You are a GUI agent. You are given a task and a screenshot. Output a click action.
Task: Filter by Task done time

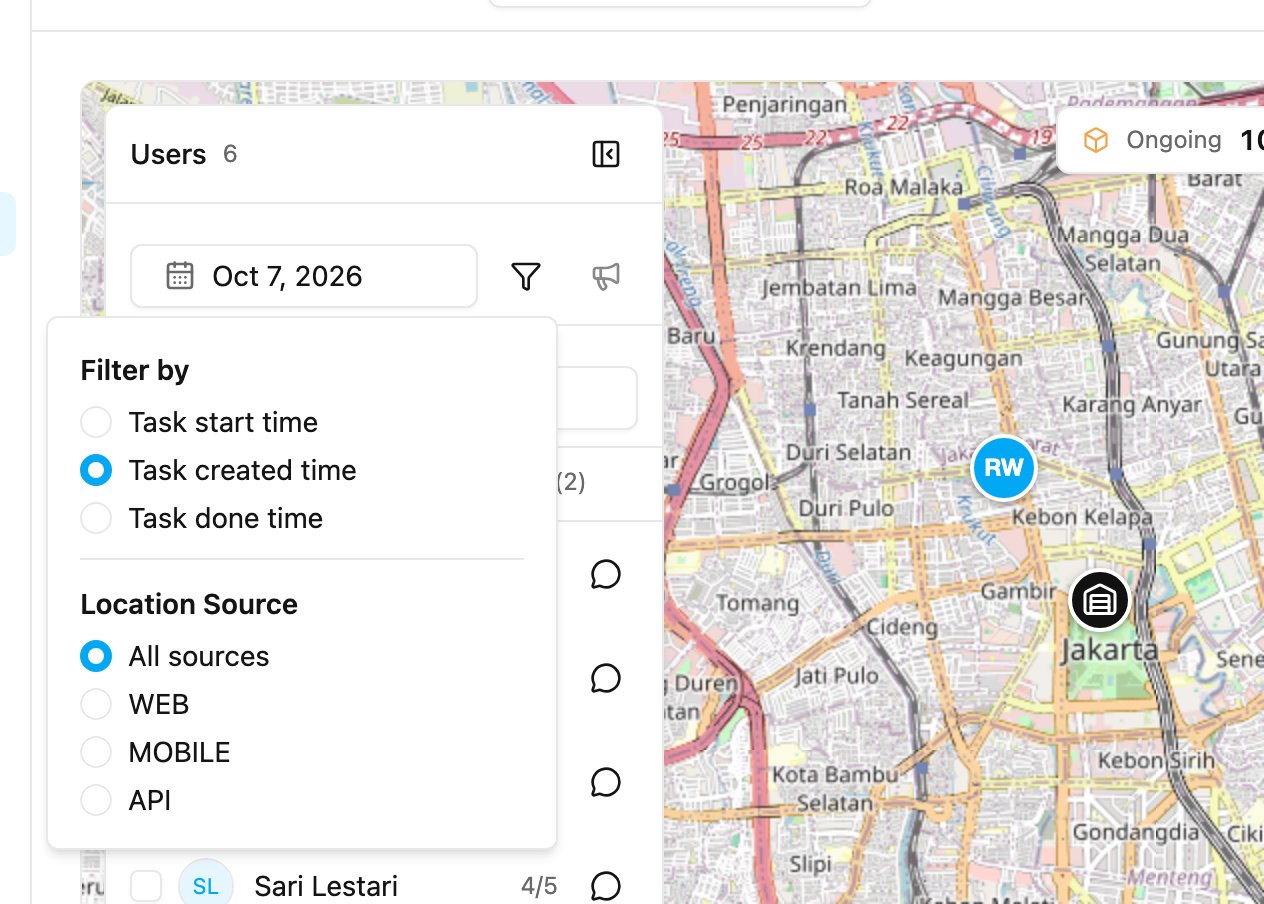point(96,518)
